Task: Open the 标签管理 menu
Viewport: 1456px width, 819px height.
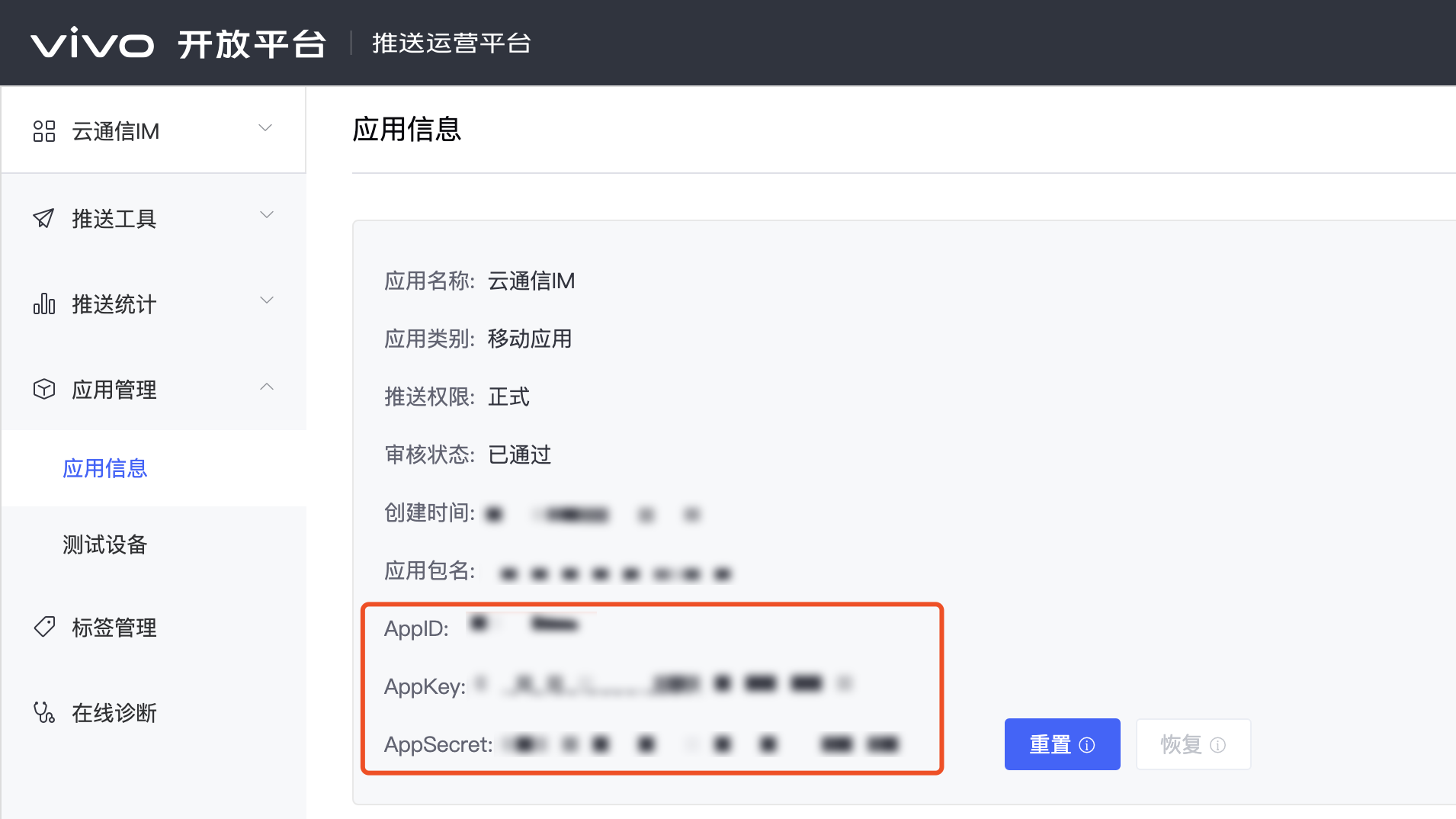Action: pyautogui.click(x=154, y=628)
